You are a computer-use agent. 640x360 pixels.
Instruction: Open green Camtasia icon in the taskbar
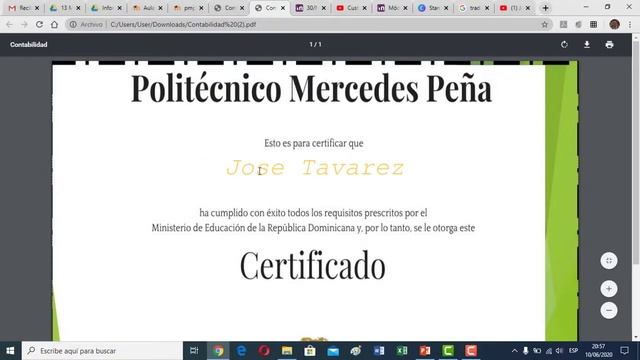448,351
